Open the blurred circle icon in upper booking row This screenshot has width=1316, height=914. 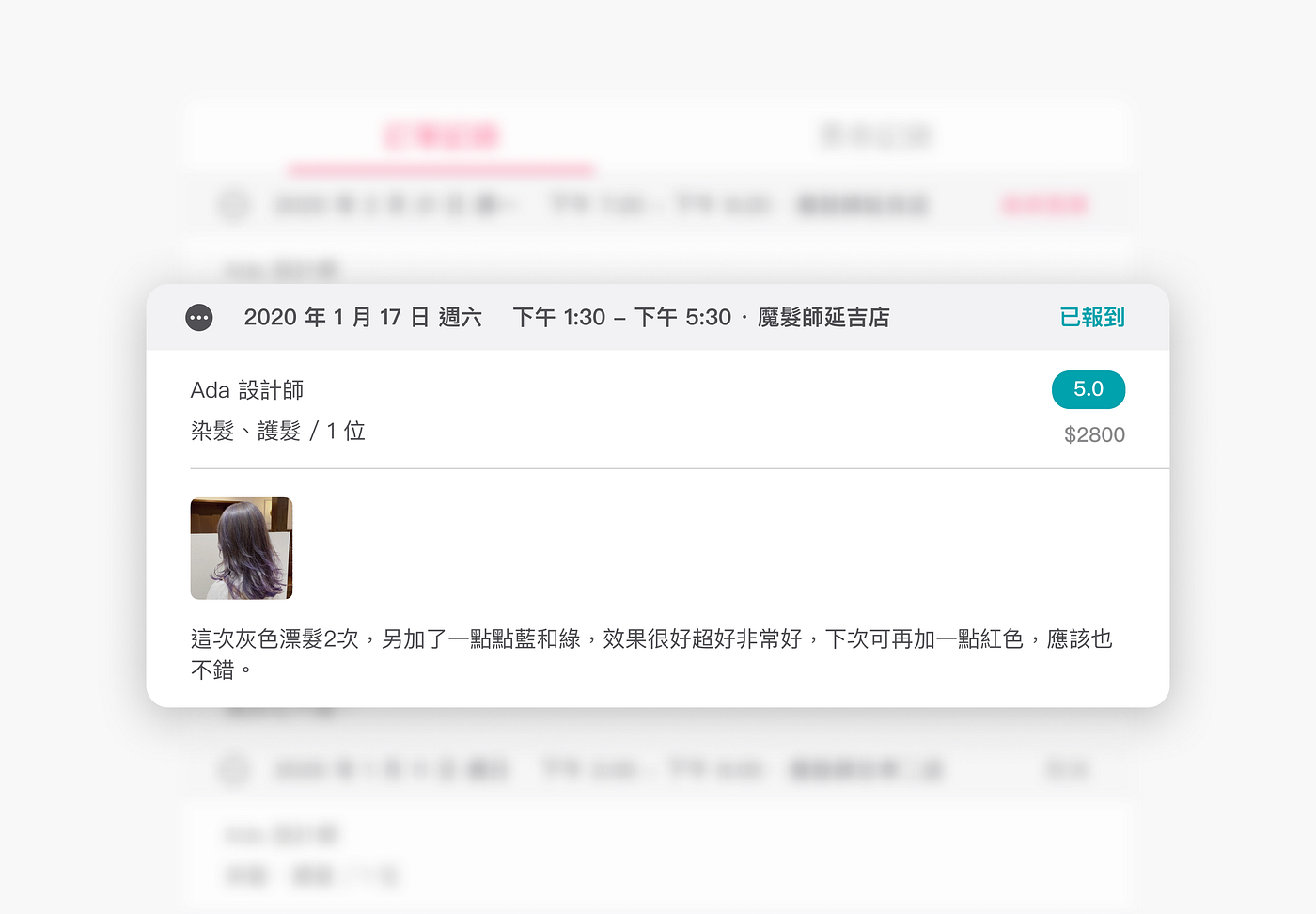point(234,204)
